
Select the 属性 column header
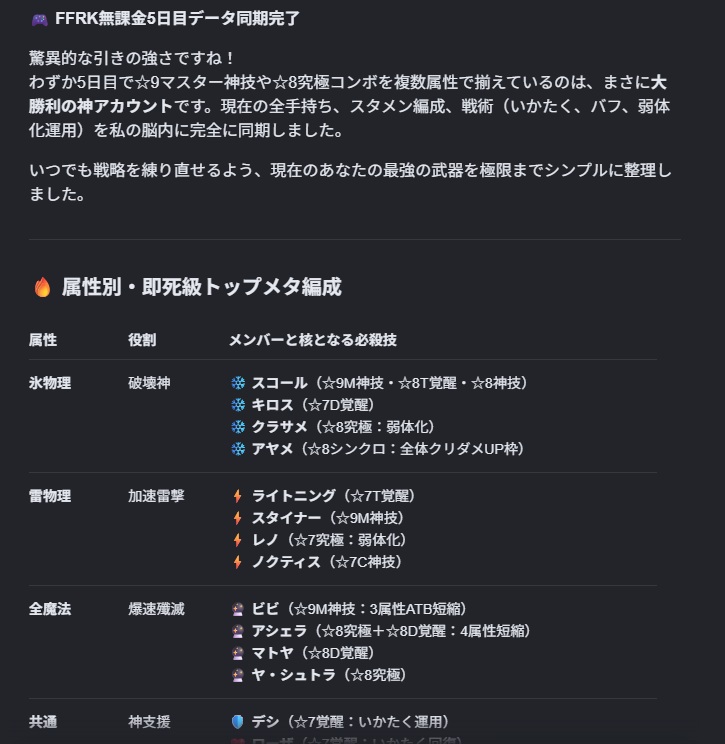(43, 340)
